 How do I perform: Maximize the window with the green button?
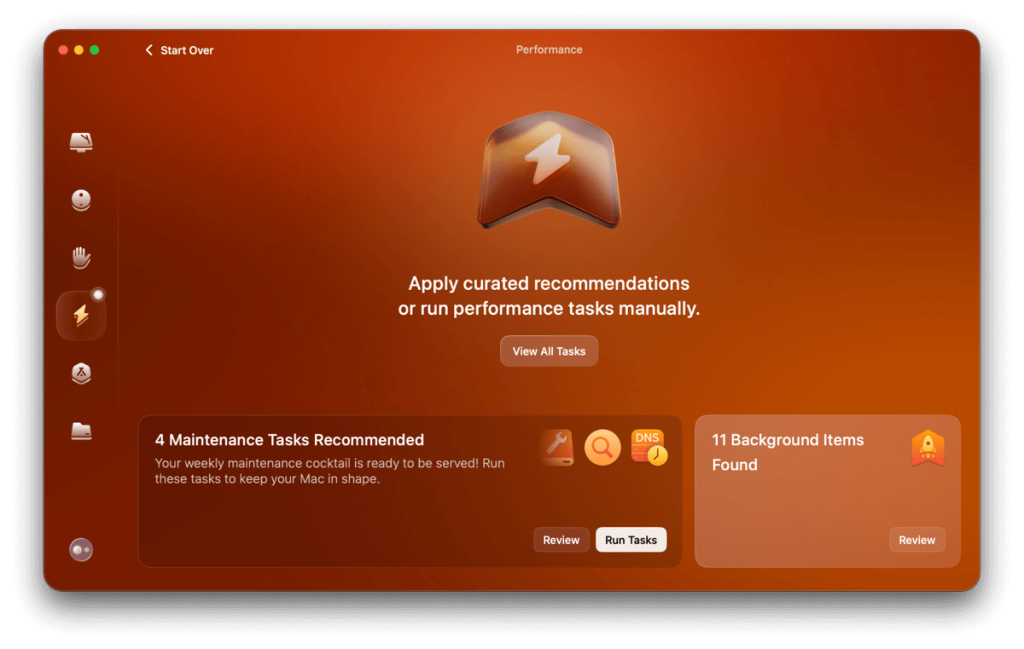point(95,50)
